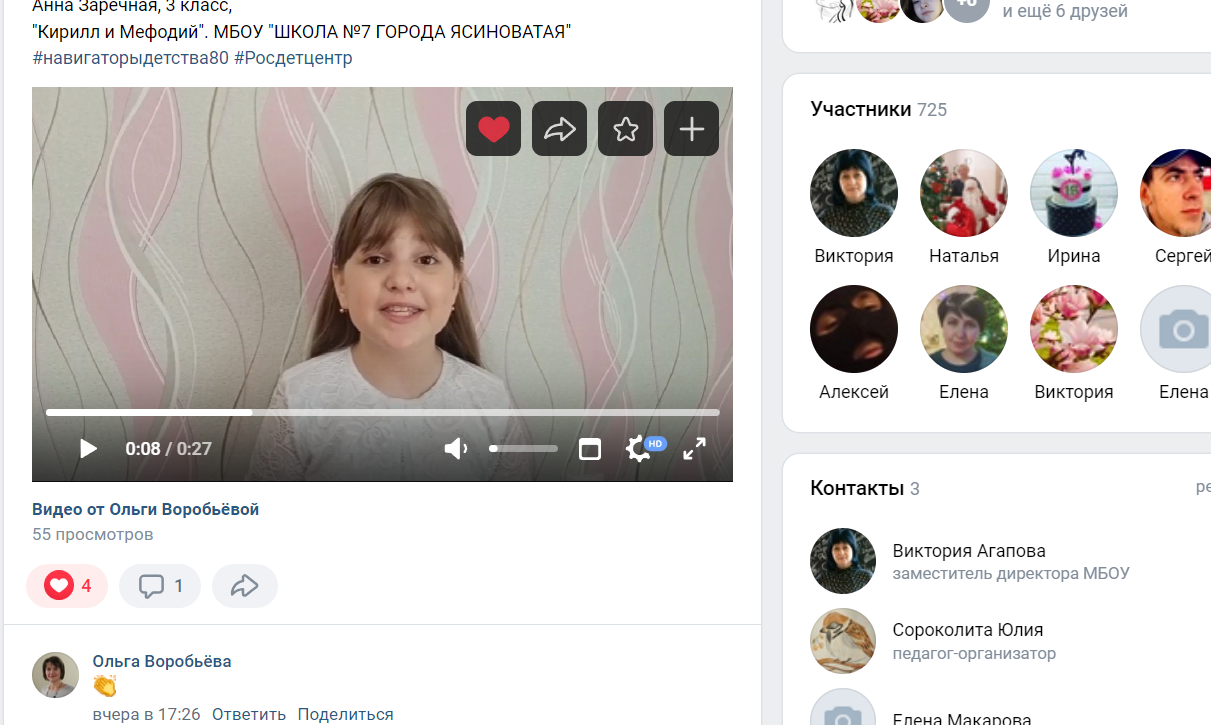
Task: Open contact Виктория Агапова
Action: coord(969,551)
